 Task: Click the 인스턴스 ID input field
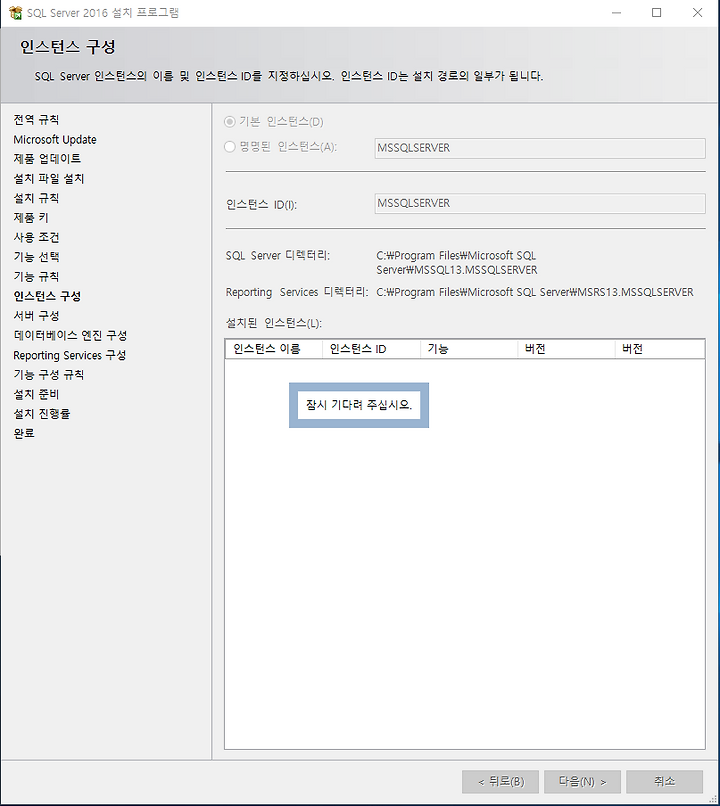pos(540,204)
